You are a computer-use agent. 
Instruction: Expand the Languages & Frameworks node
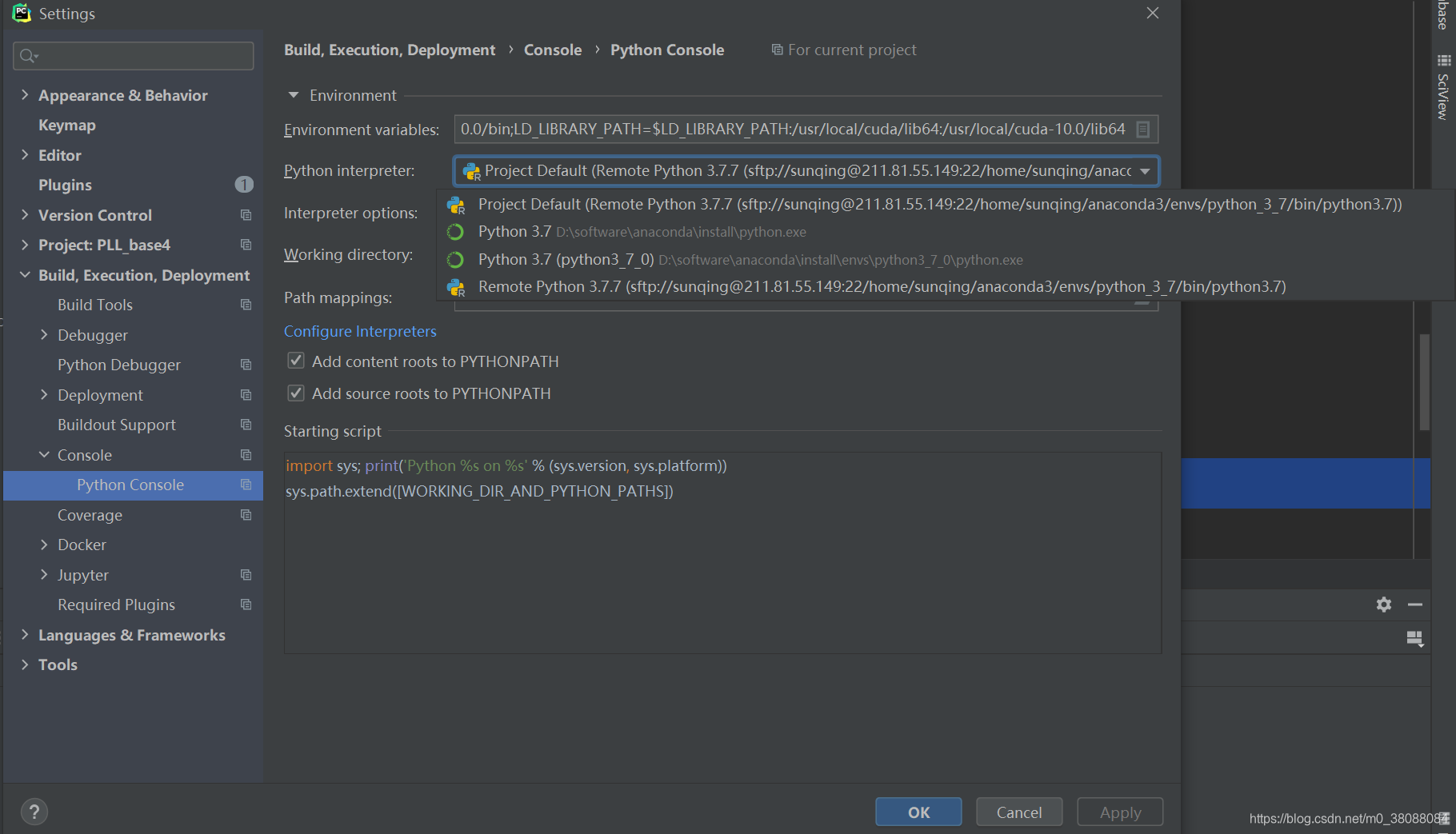click(x=25, y=634)
